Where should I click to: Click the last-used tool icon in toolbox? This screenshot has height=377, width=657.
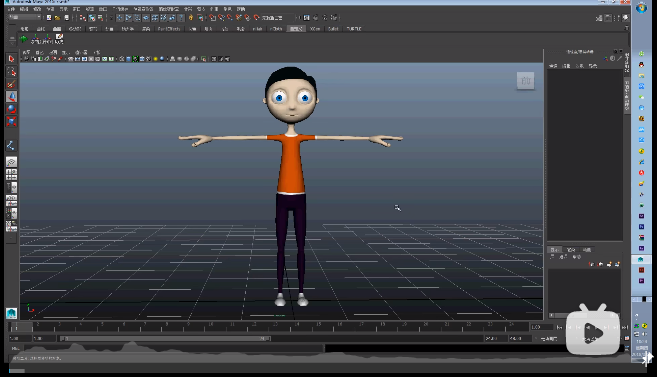coord(11,146)
